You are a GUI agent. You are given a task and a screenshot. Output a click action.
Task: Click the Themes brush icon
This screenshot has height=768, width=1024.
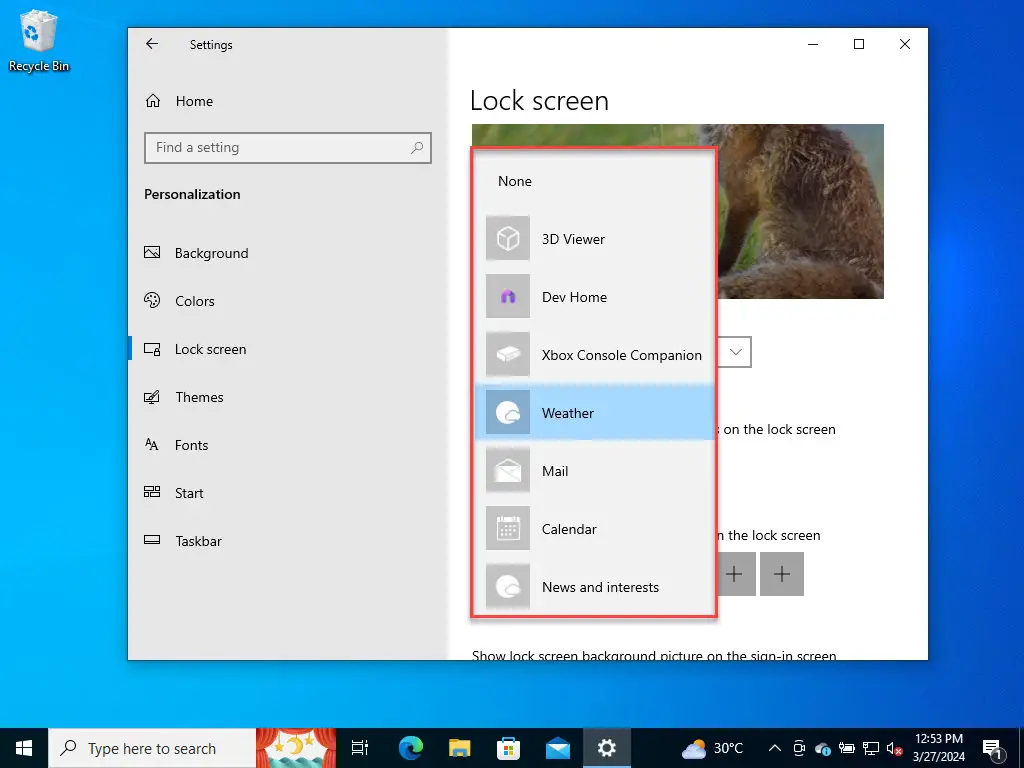(152, 397)
